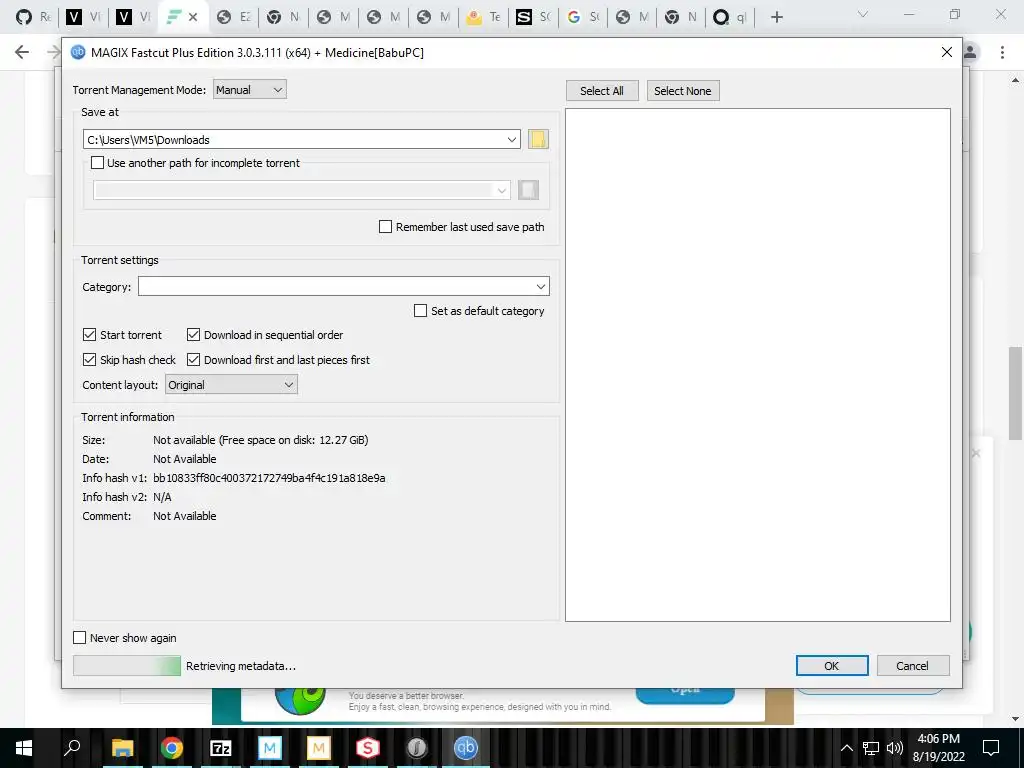Click the Select None button
Viewport: 1024px width, 768px height.
pyautogui.click(x=682, y=91)
